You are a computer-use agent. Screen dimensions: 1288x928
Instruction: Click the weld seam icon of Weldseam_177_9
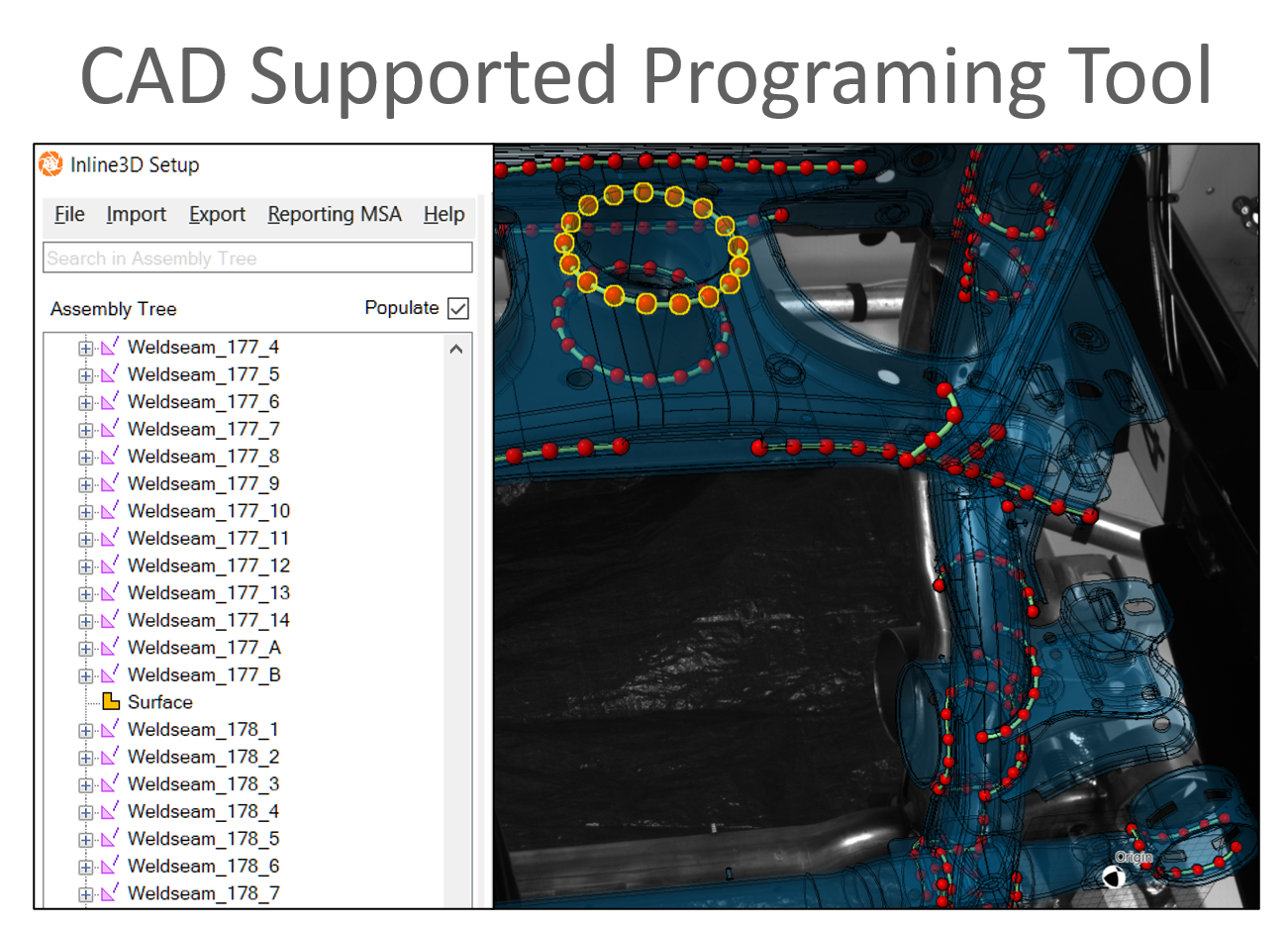click(110, 482)
